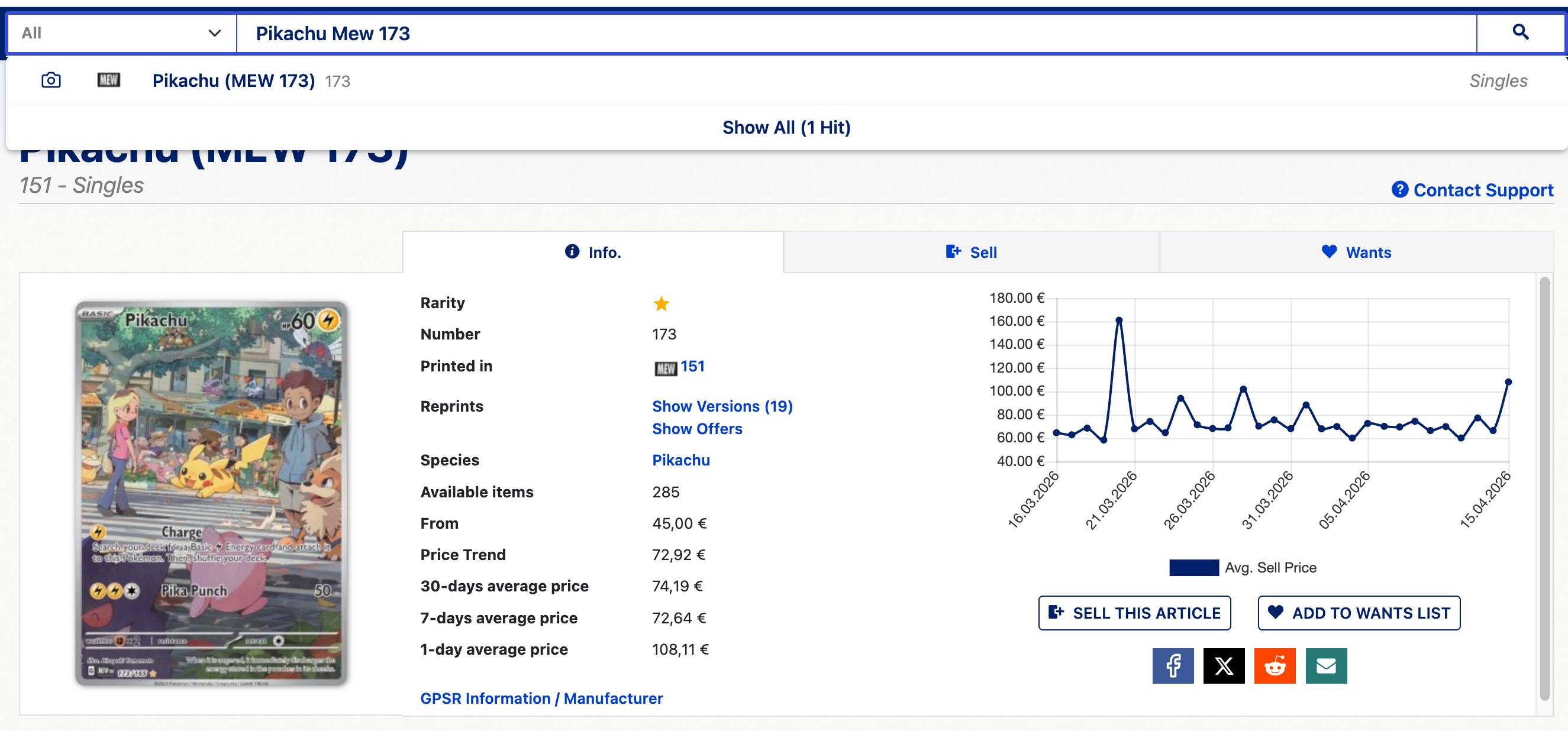Viewport: 1568px width, 731px height.
Task: Click the Add to Wants List button
Action: point(1359,613)
